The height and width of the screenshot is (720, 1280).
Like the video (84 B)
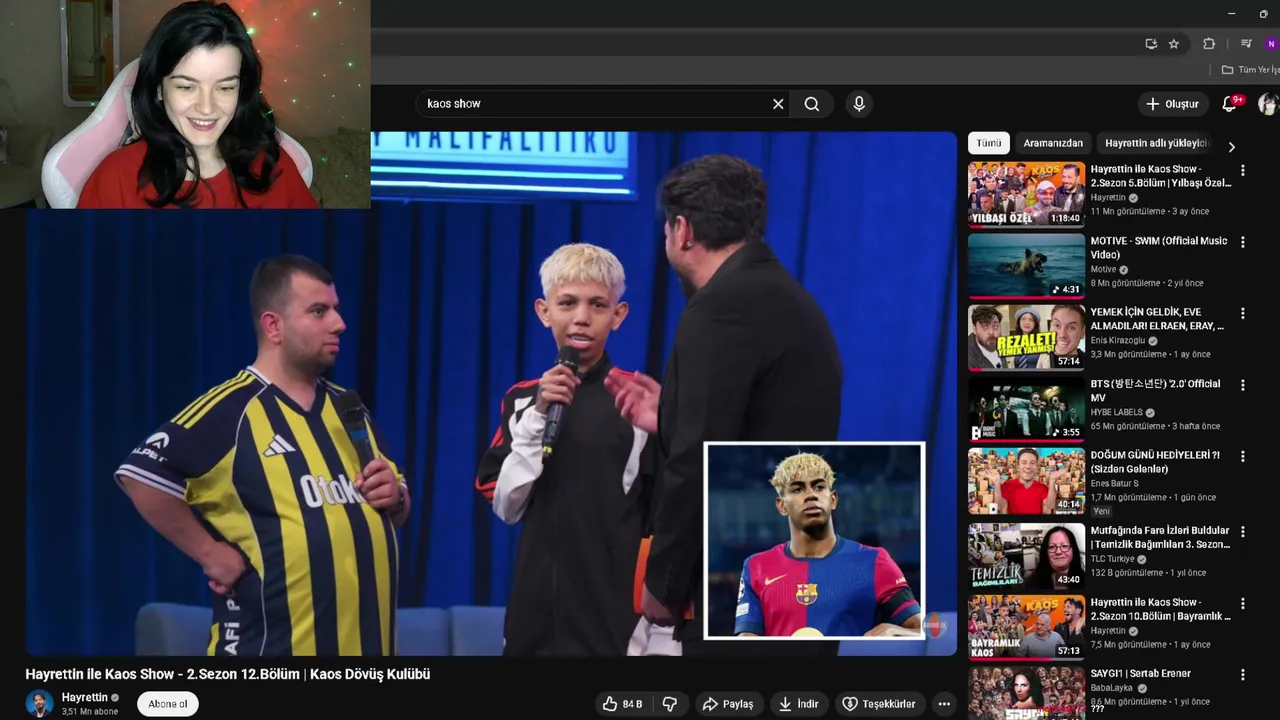pyautogui.click(x=622, y=704)
